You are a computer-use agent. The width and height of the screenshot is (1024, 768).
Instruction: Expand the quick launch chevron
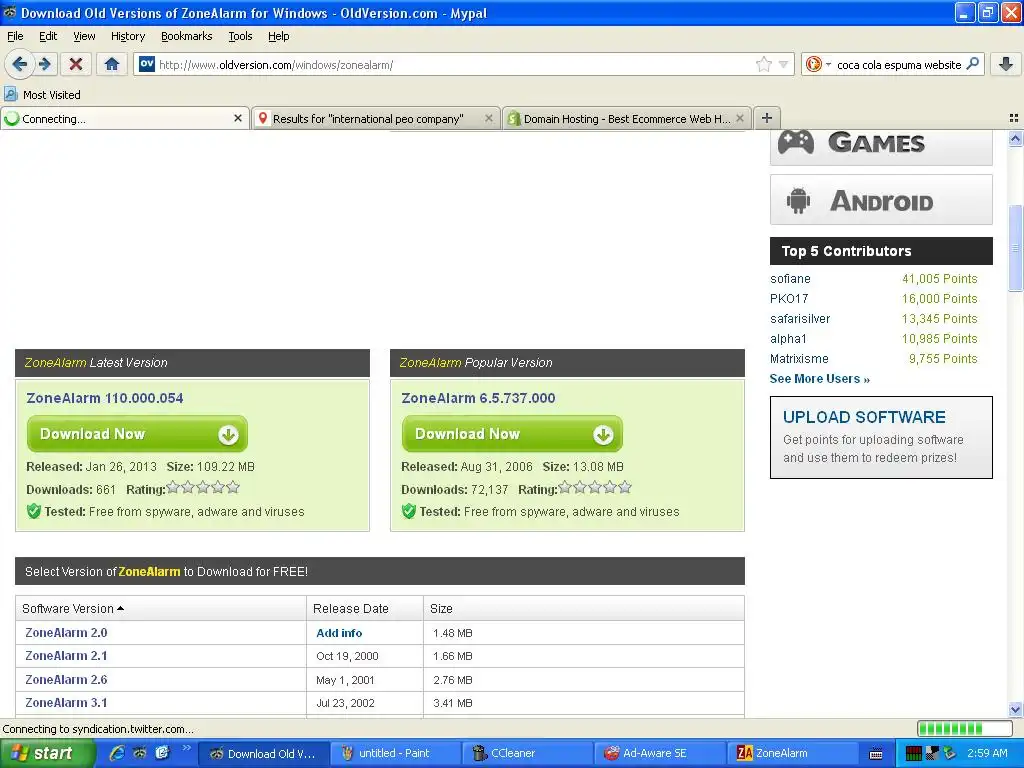click(x=186, y=748)
